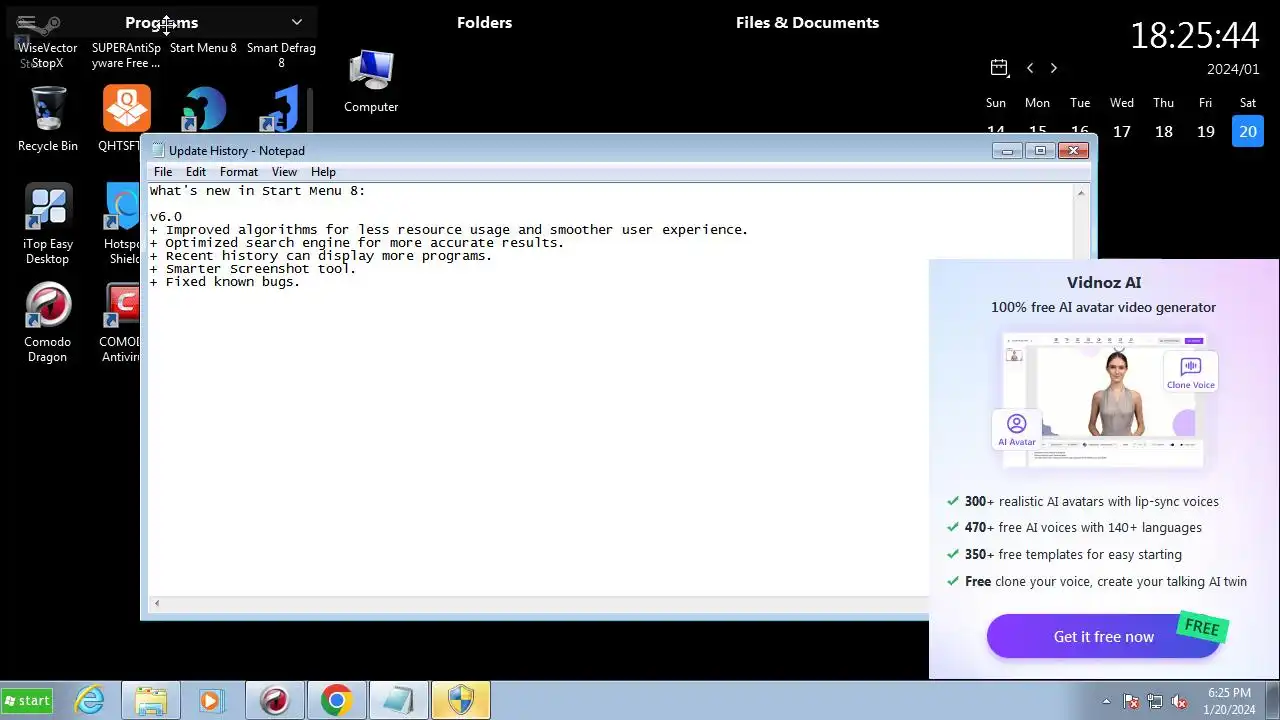Click the 'Smarter Screenshot tool.' line
The height and width of the screenshot is (720, 1280).
click(x=253, y=269)
